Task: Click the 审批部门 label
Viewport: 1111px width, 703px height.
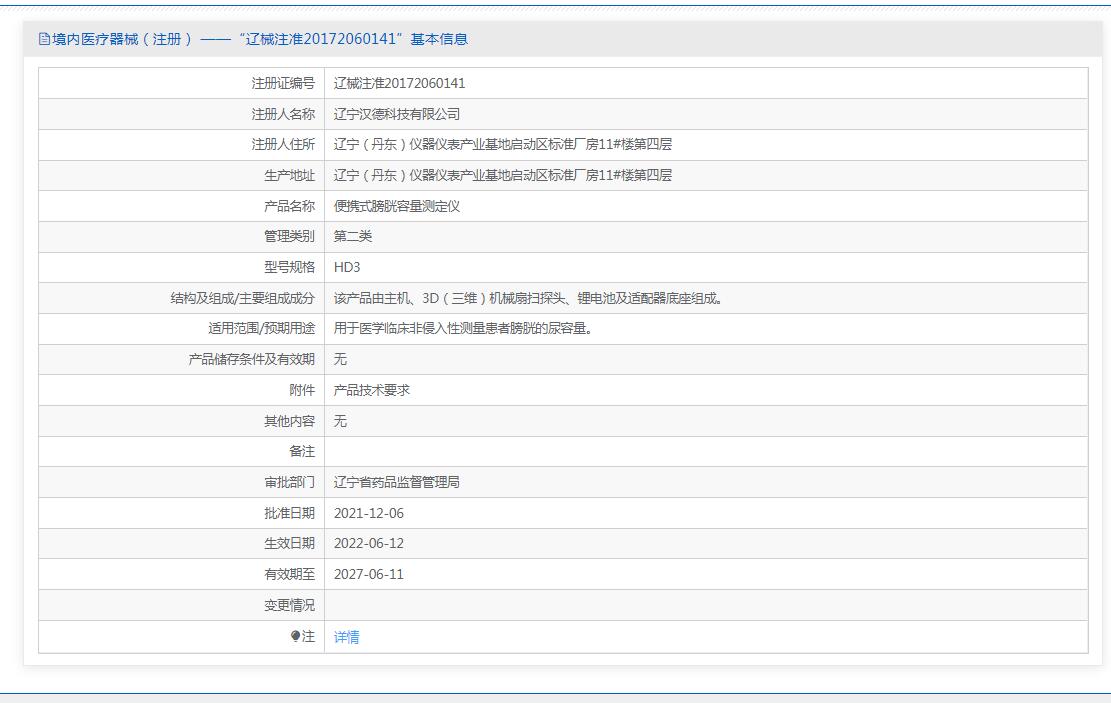Action: pos(289,483)
